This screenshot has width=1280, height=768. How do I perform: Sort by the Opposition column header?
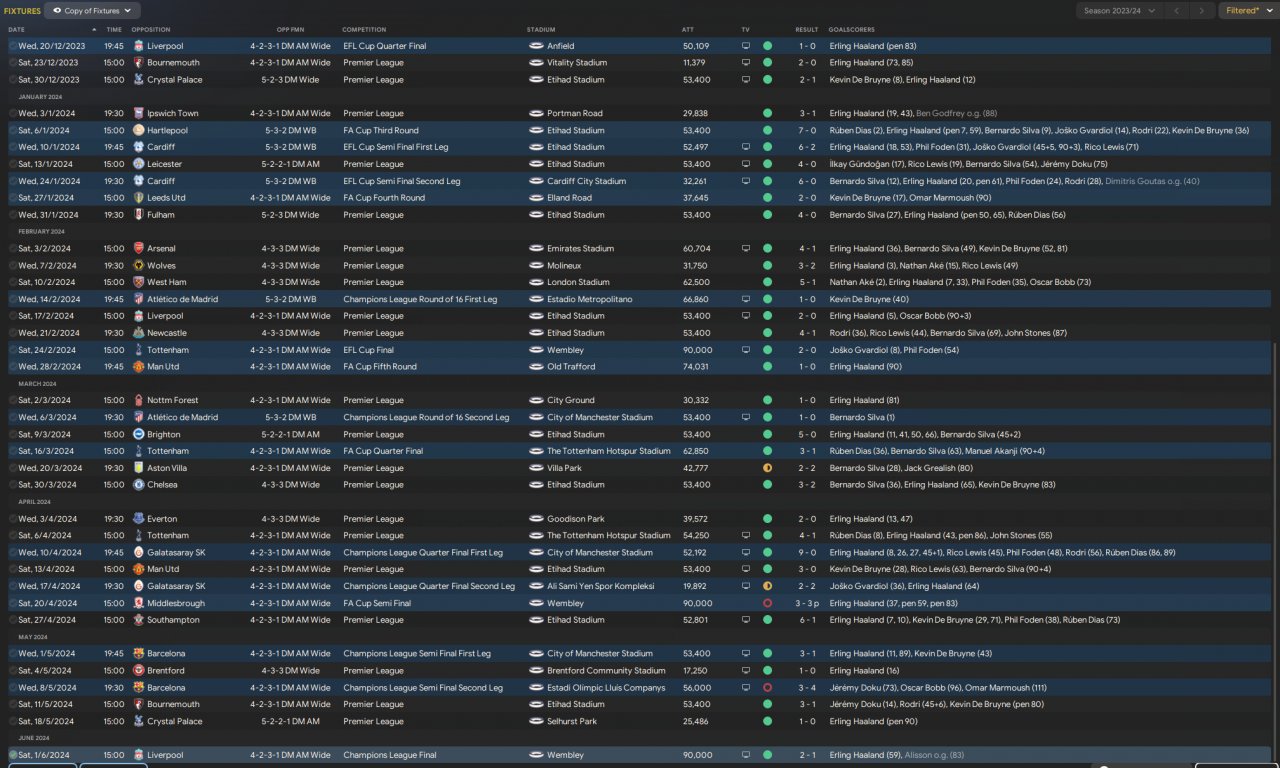coord(151,30)
